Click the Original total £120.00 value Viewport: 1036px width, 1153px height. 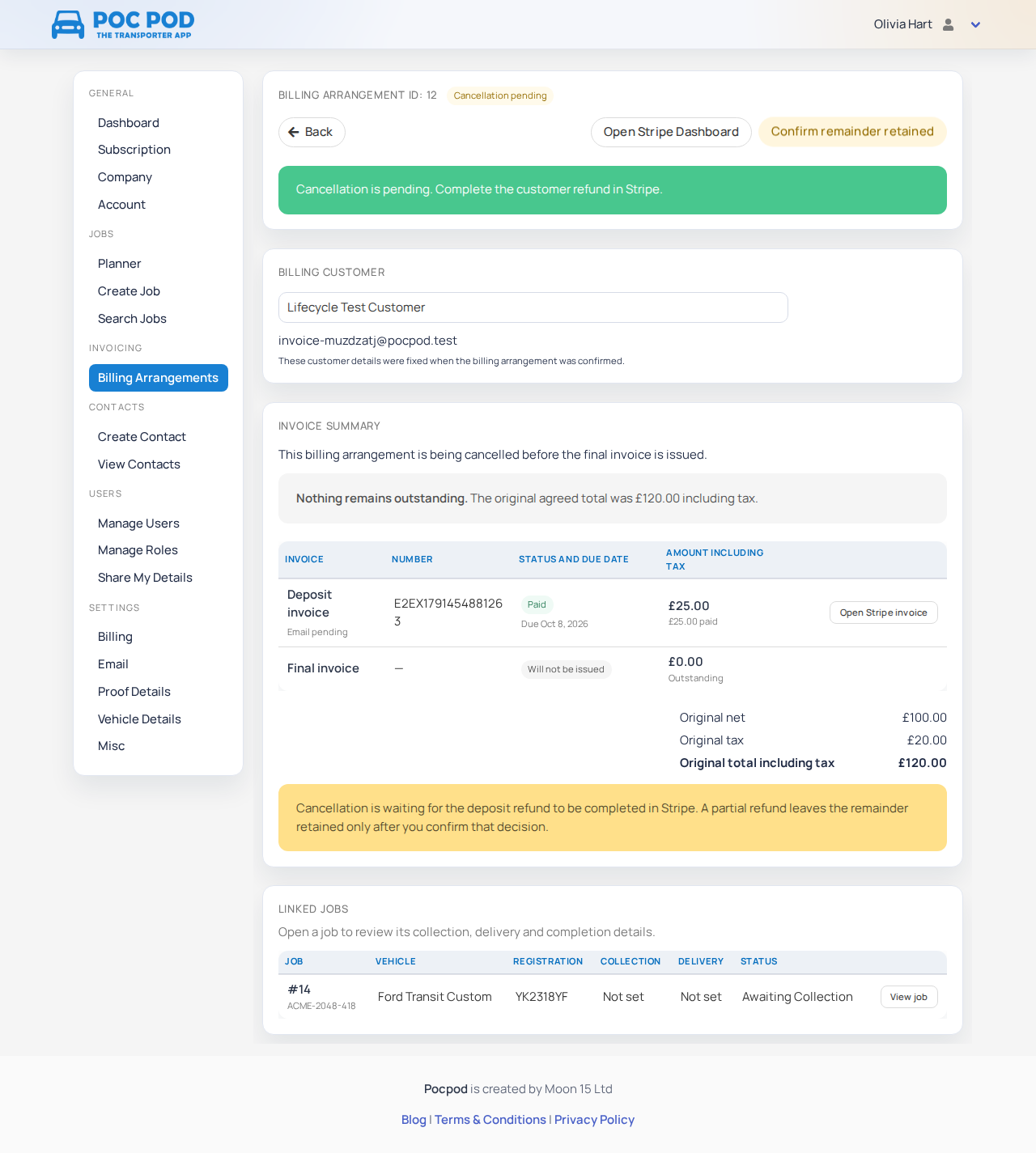click(x=922, y=763)
